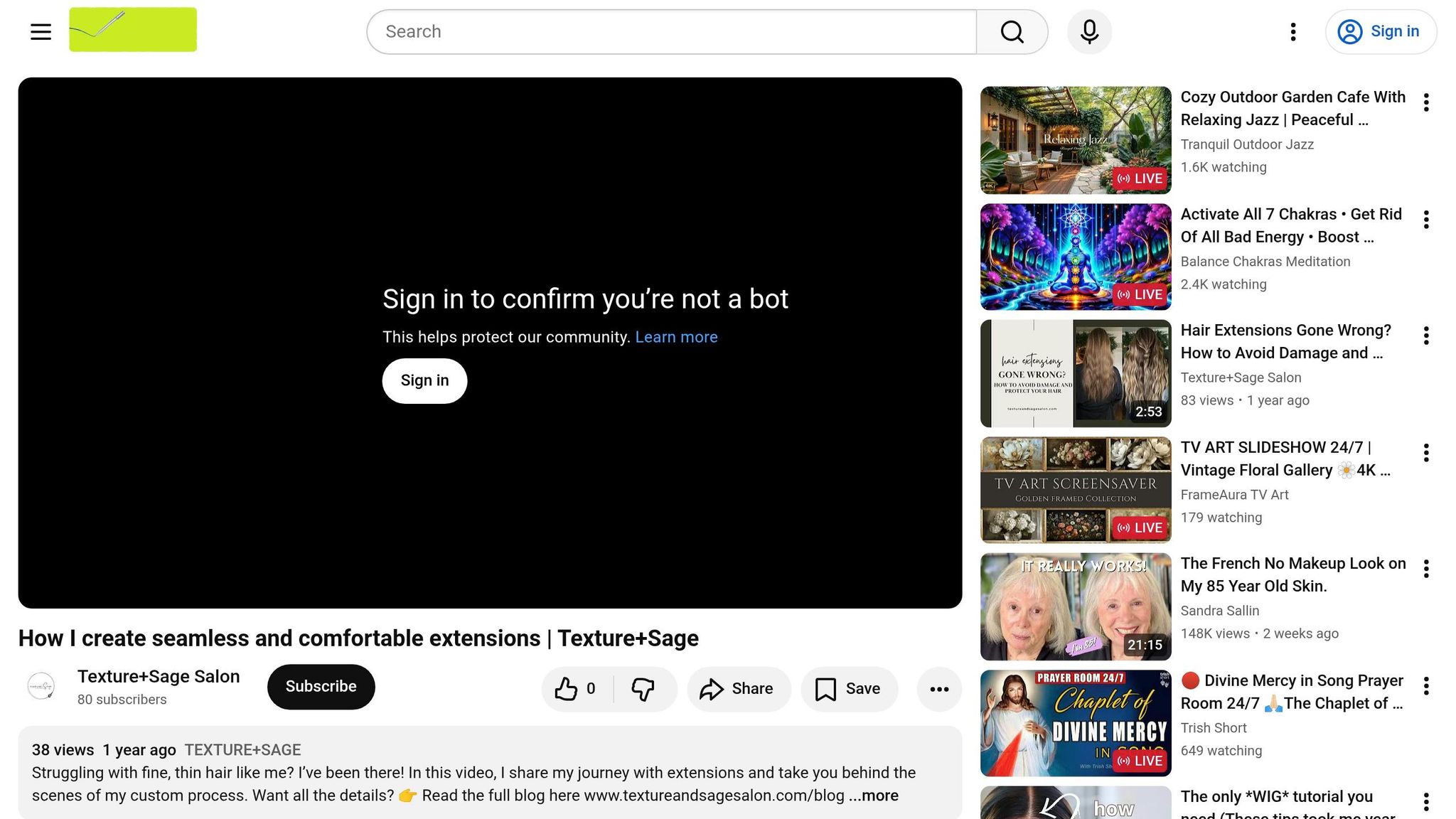Click '2.4K watching' under Balance Chakras Meditation

tap(1224, 284)
